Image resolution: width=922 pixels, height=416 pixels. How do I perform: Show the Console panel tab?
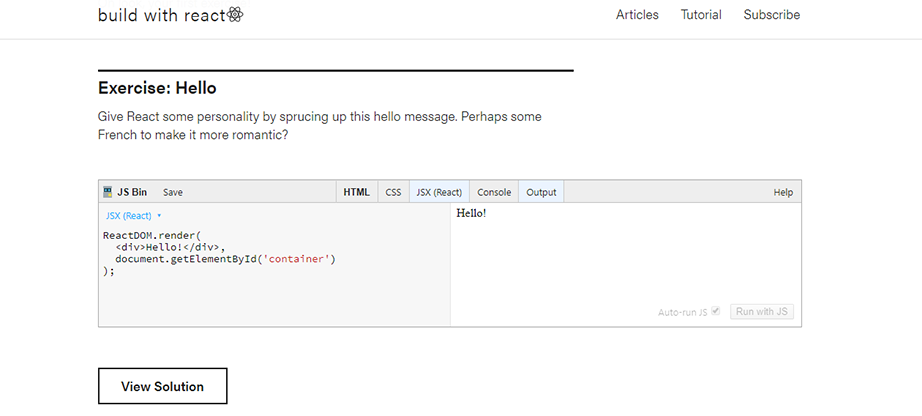click(494, 192)
